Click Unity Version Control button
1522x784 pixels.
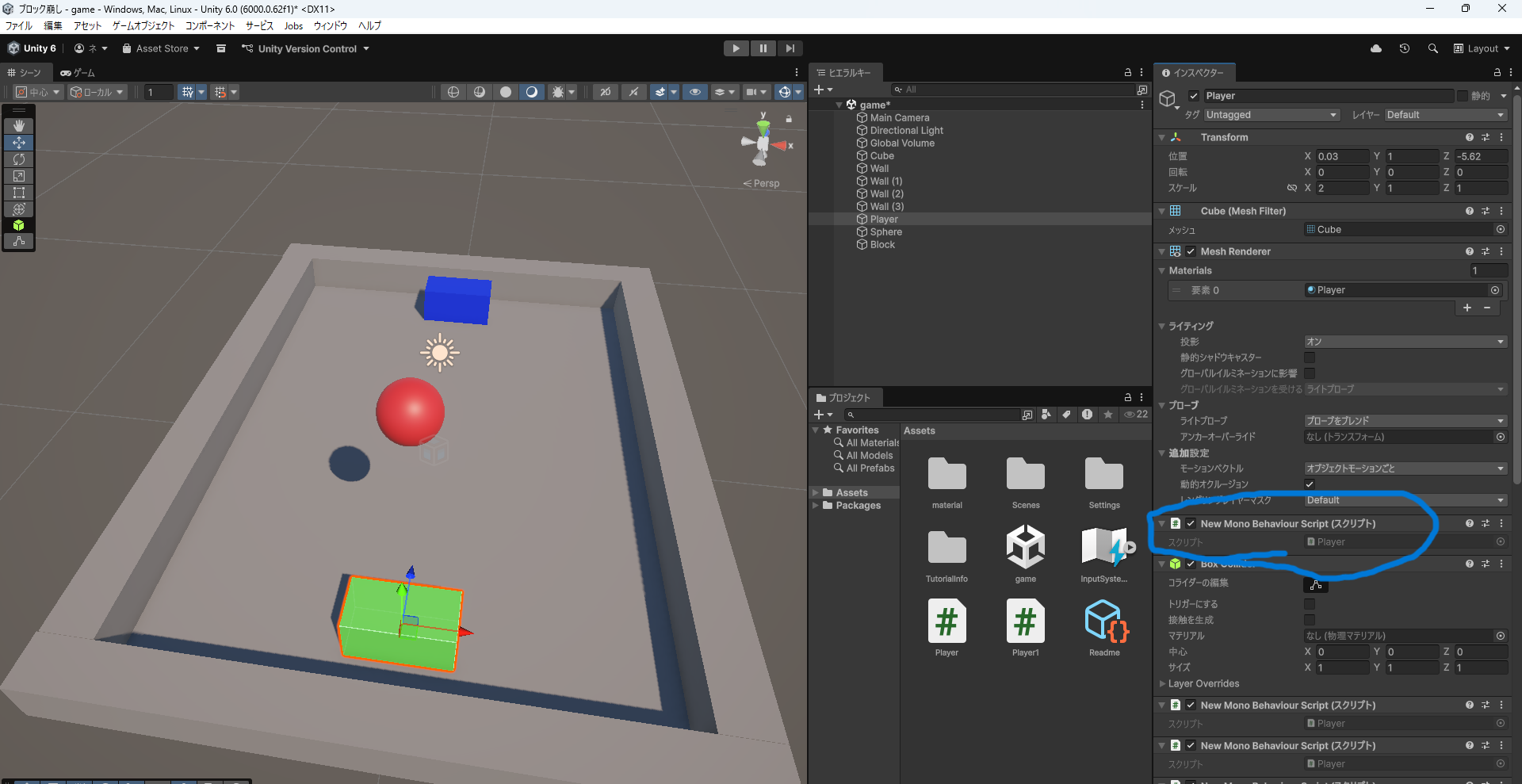pos(306,48)
